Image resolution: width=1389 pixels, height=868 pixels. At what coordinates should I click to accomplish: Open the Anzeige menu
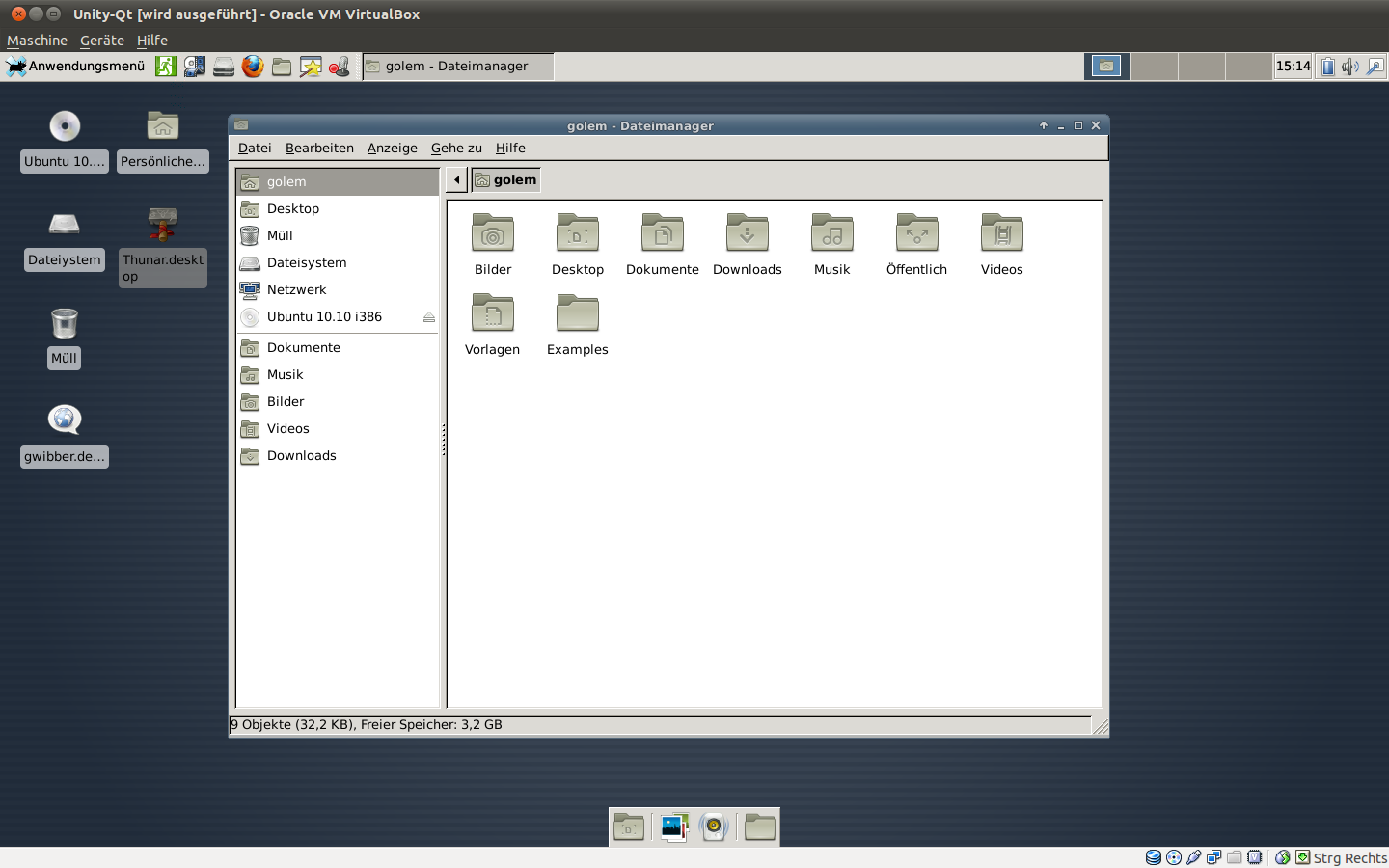392,148
